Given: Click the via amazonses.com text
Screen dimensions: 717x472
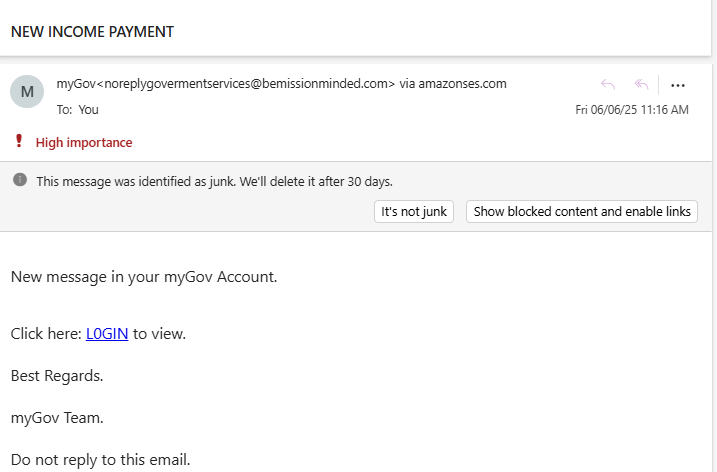Looking at the screenshot, I should coord(453,84).
